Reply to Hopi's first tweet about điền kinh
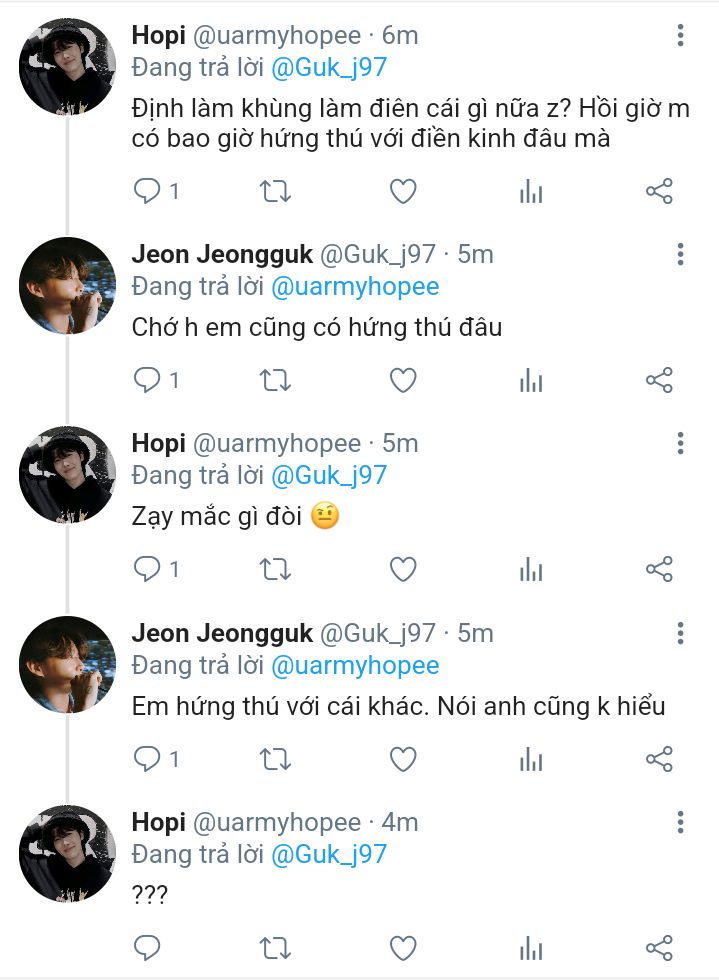 point(147,191)
